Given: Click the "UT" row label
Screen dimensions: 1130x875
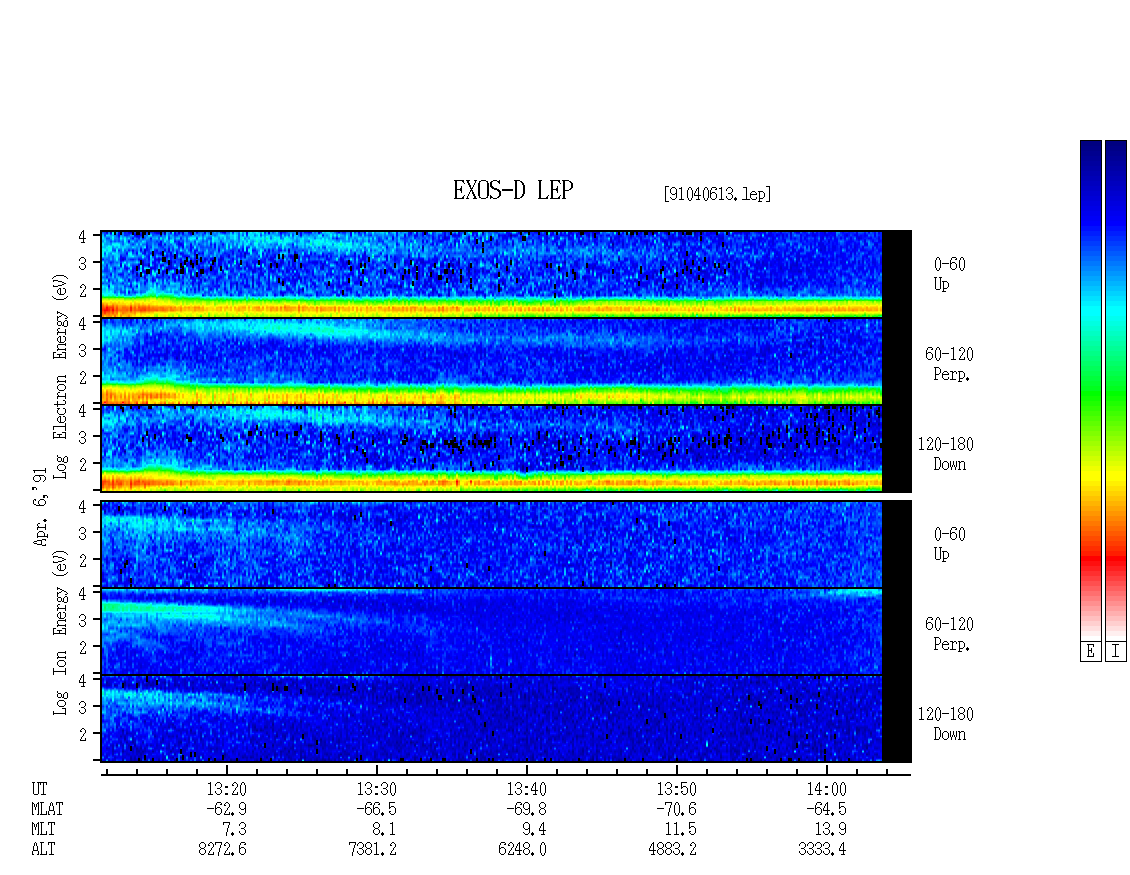Looking at the screenshot, I should click(40, 789).
